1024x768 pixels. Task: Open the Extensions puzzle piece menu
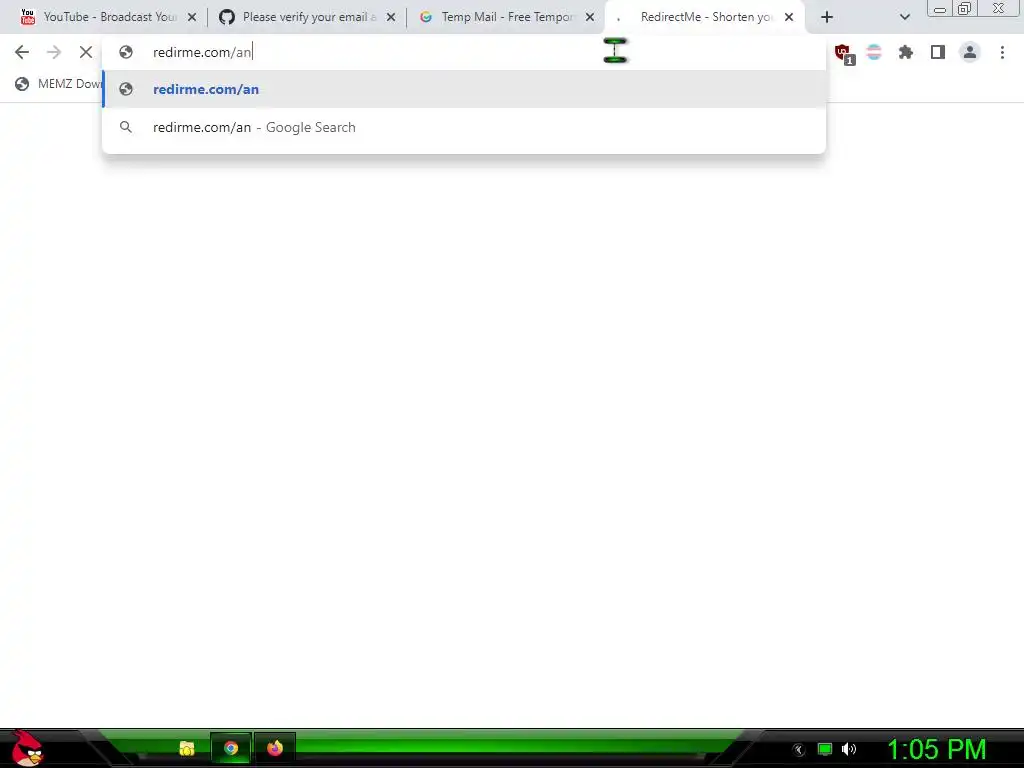pos(906,52)
